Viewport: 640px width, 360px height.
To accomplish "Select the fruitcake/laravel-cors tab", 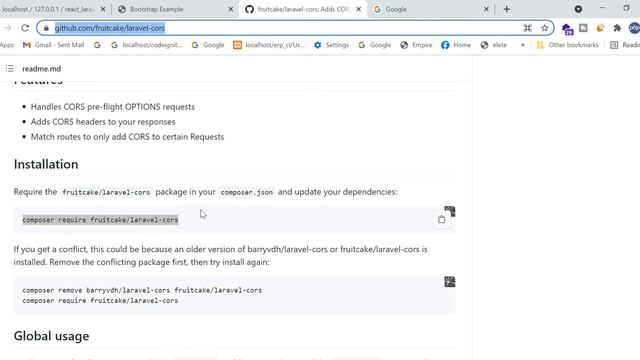I will click(303, 9).
